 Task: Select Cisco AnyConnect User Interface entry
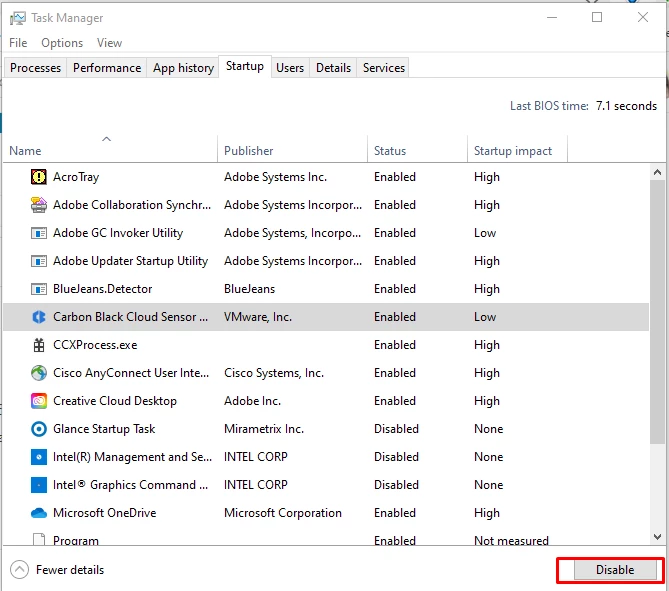[x=326, y=373]
